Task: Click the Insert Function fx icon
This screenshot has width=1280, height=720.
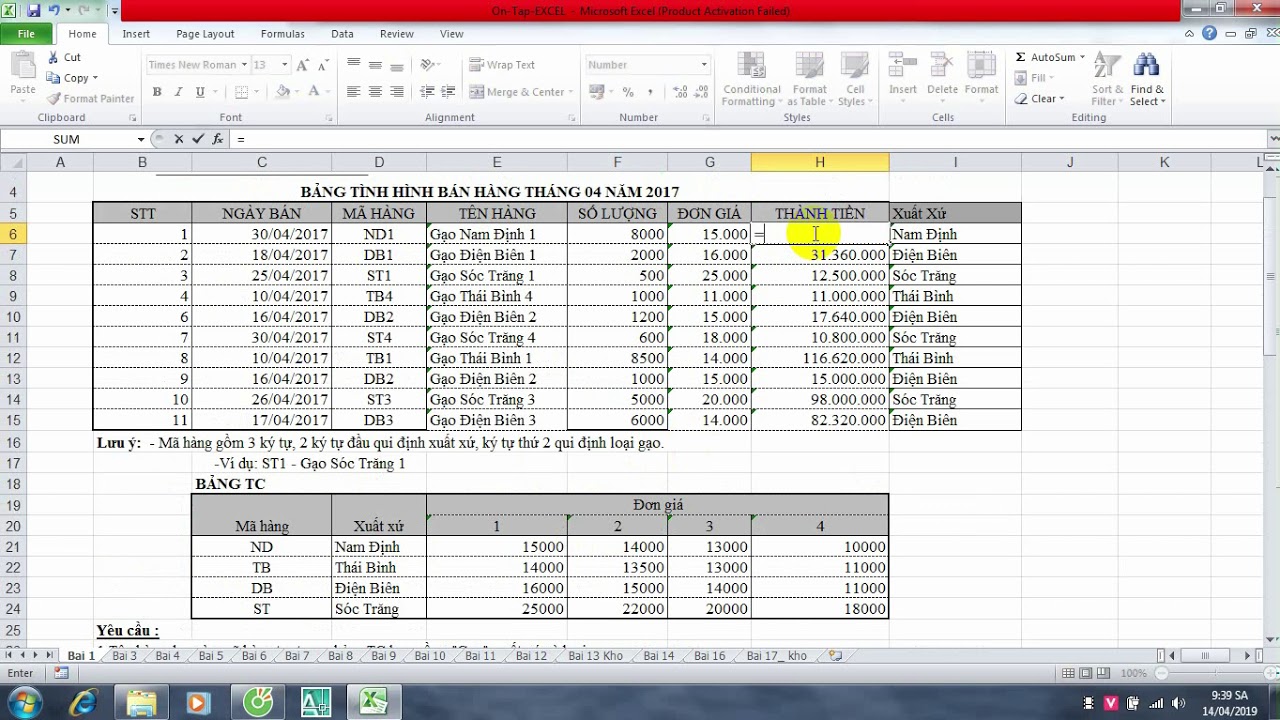Action: (218, 139)
